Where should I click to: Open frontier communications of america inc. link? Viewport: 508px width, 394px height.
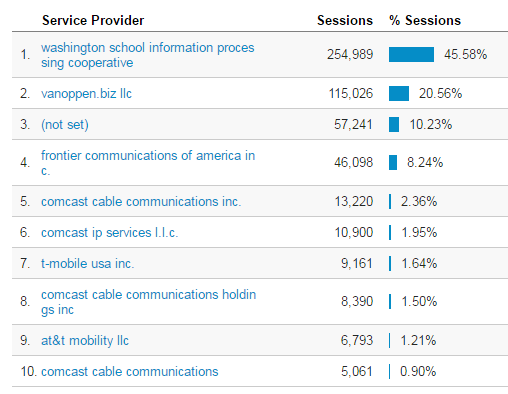148,163
